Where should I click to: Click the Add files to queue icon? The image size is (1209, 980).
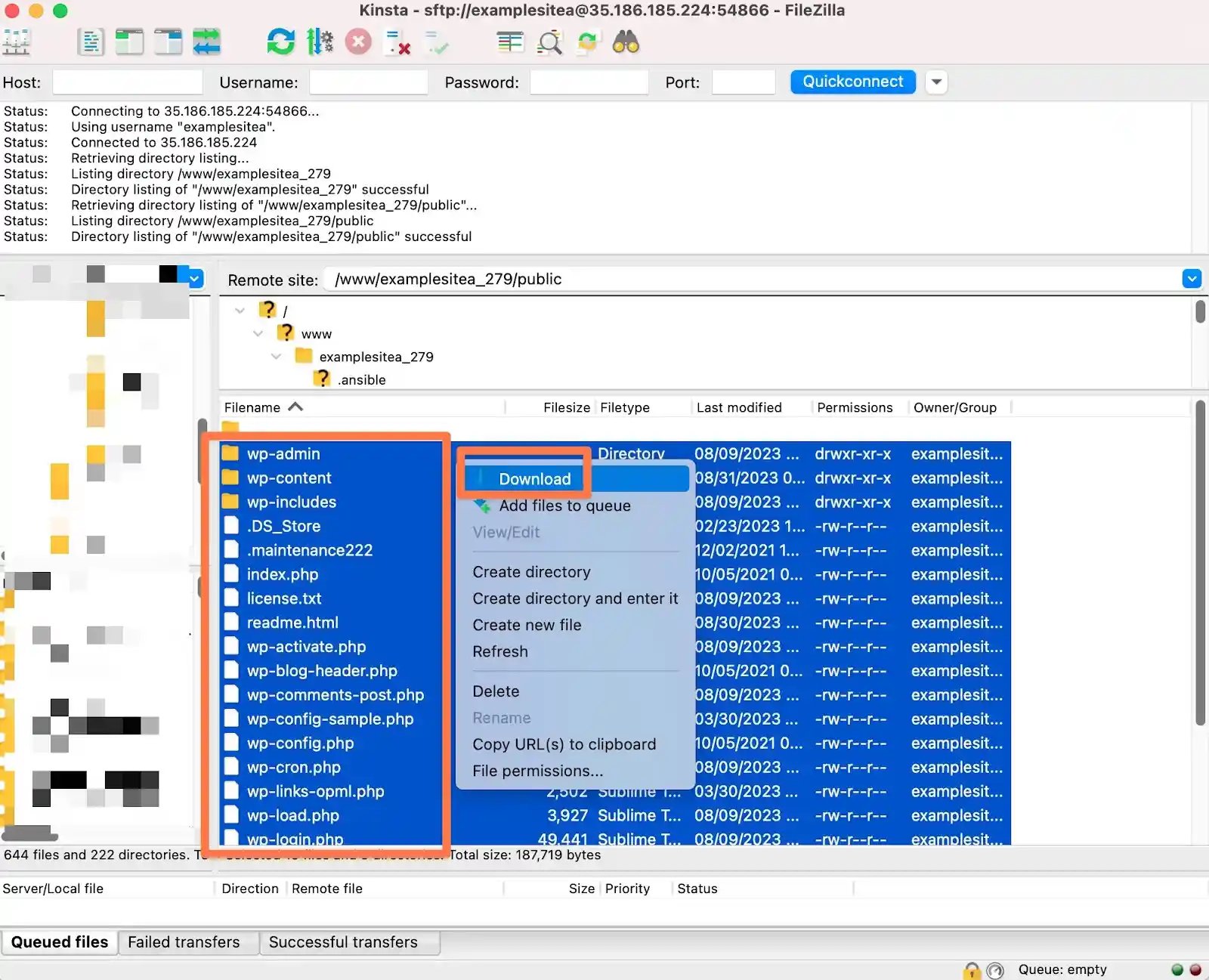(x=481, y=505)
